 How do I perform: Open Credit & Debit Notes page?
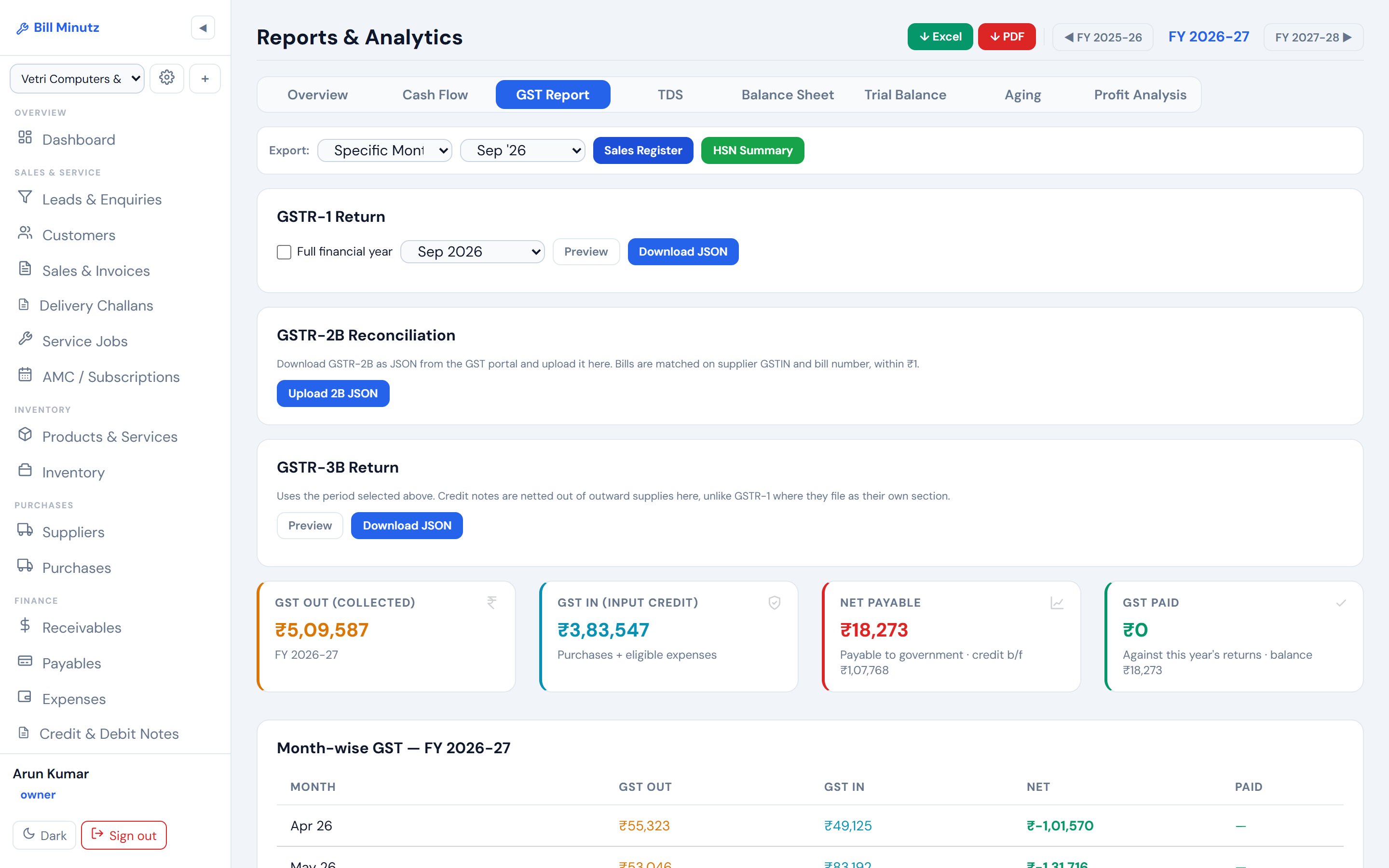point(109,733)
